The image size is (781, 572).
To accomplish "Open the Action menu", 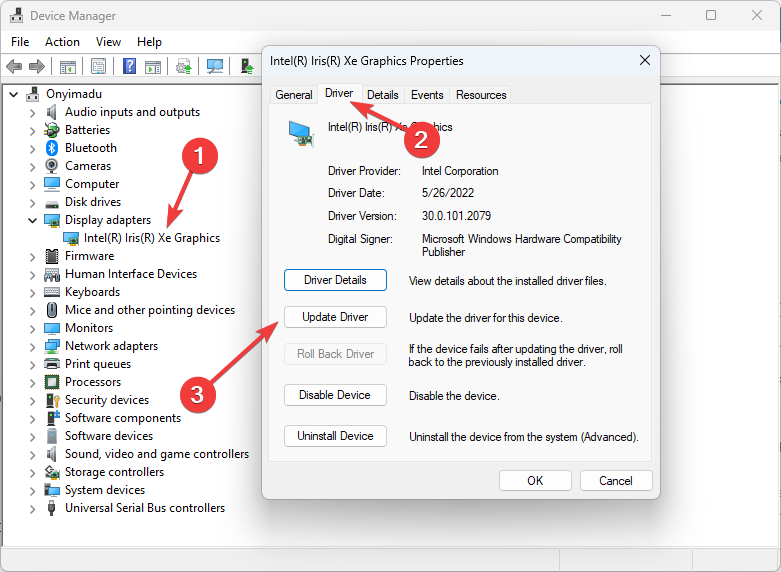I will pos(62,42).
